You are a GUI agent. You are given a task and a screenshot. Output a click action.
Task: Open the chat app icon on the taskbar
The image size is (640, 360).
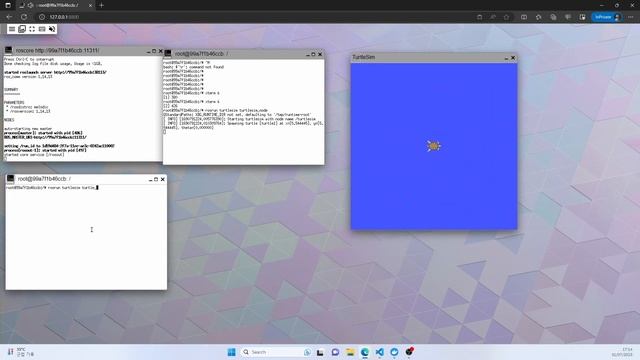tap(335, 352)
